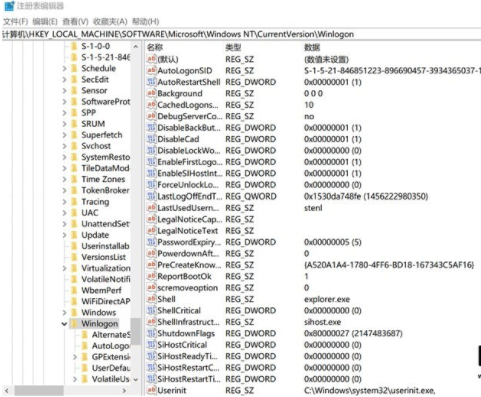Click the AutoLogonSID value icon
481x397 pixels.
pyautogui.click(x=151, y=70)
